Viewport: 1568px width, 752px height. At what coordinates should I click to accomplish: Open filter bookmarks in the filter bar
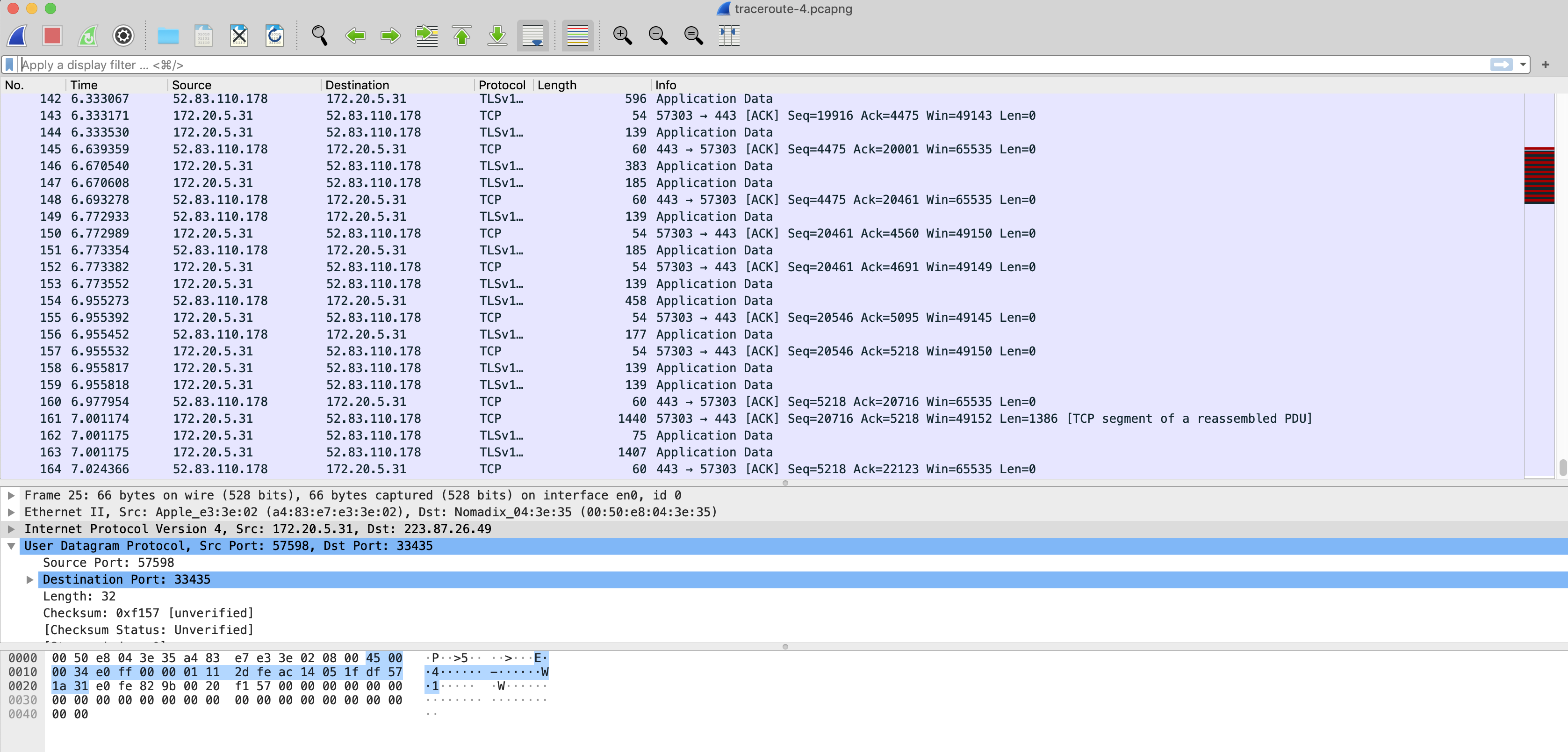(8, 65)
